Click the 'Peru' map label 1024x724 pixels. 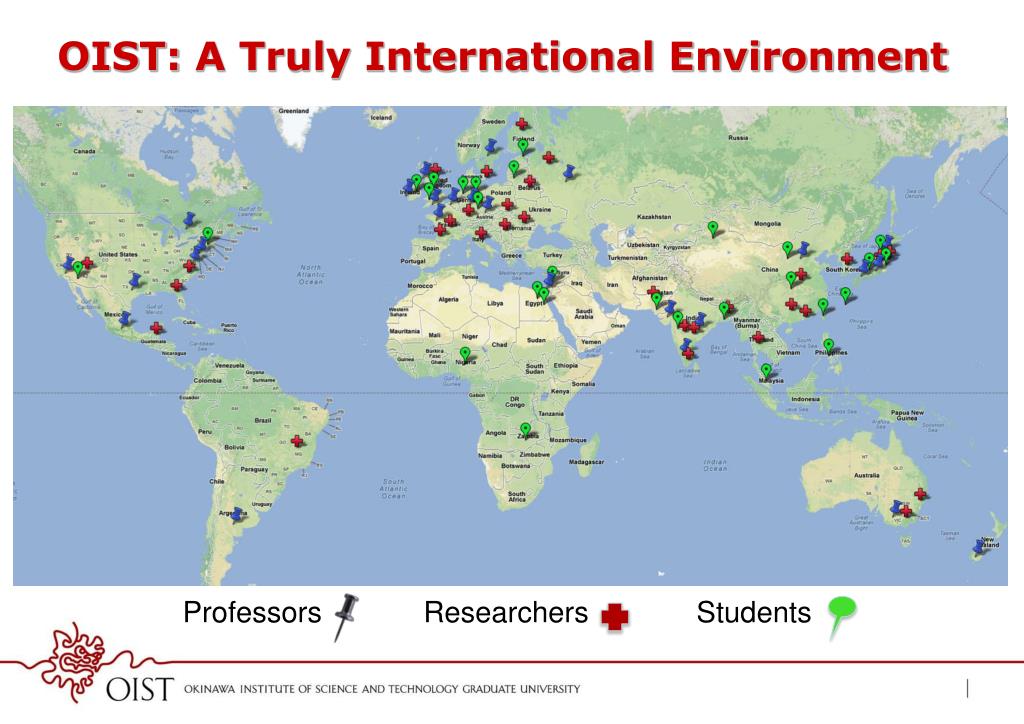point(205,432)
